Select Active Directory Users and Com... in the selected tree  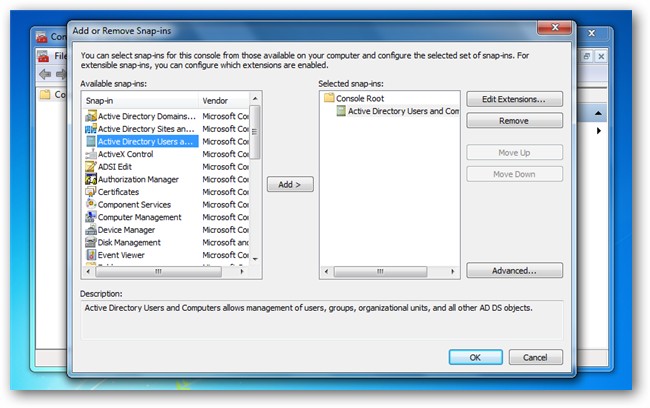(403, 111)
